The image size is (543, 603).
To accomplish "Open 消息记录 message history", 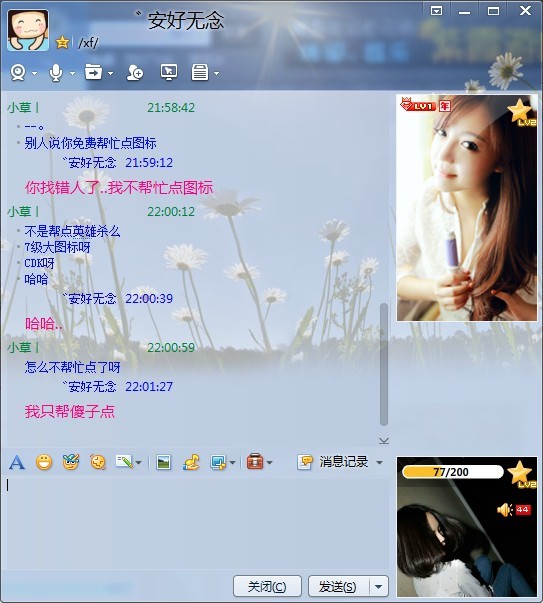I will pyautogui.click(x=333, y=462).
